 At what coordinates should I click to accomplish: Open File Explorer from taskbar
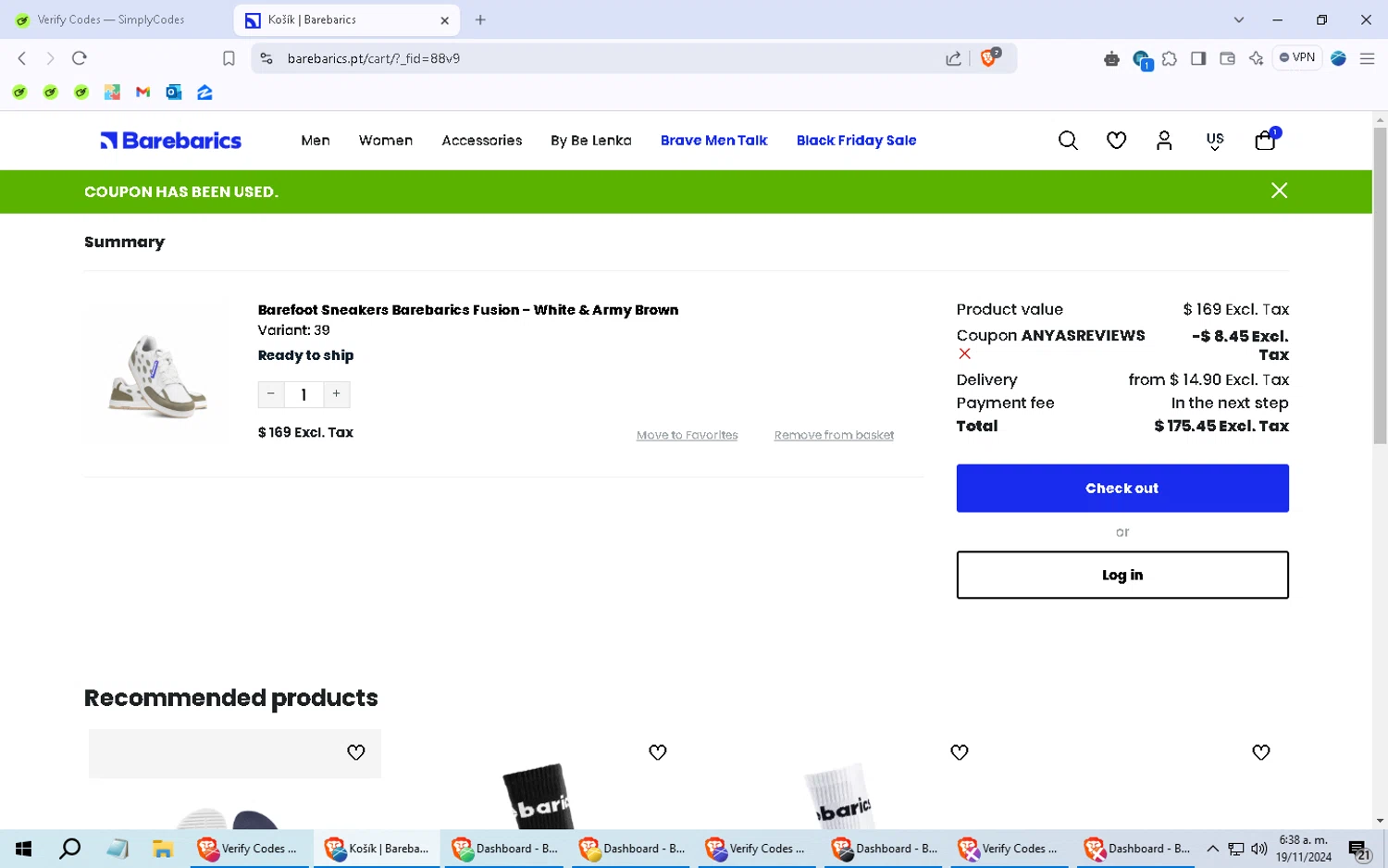point(163,849)
